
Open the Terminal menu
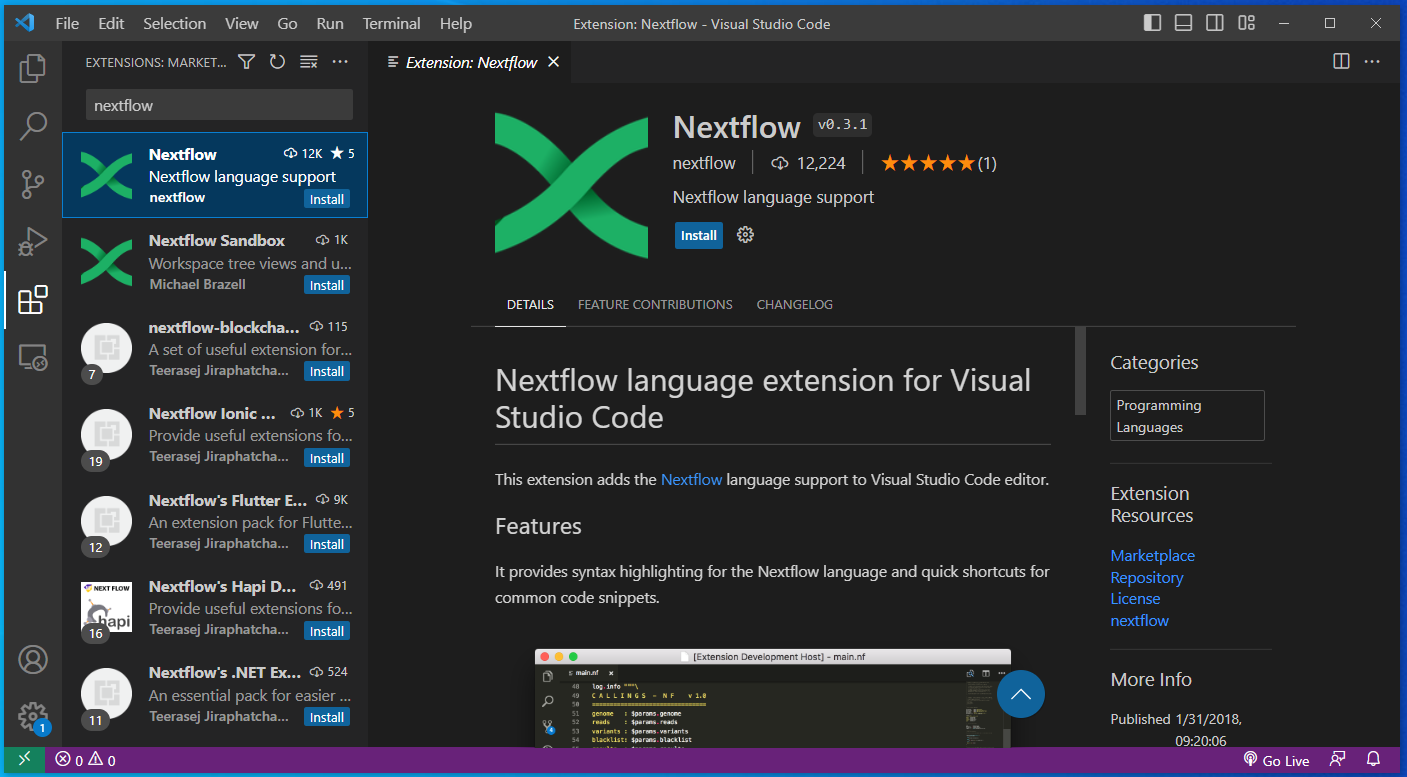[x=391, y=23]
